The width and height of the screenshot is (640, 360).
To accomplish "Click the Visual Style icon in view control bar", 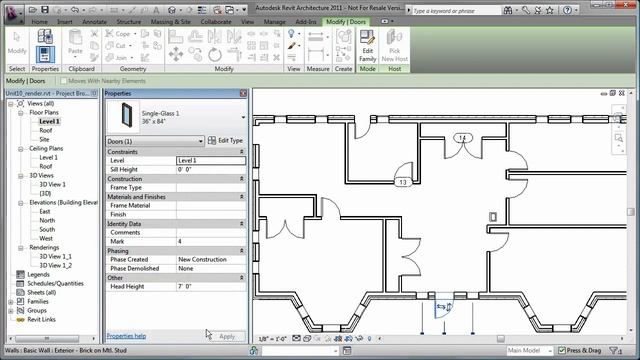I will click(307, 338).
